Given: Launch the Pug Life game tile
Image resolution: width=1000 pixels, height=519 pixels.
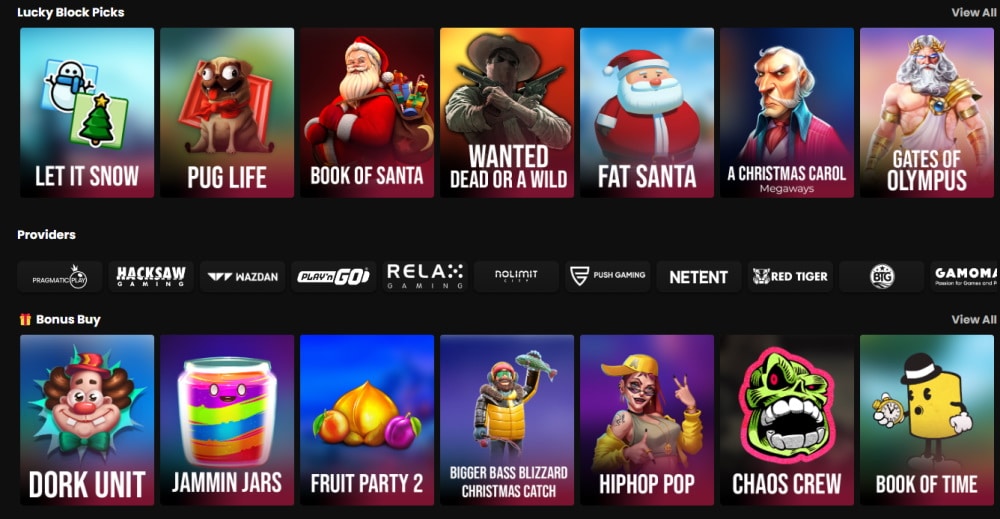Looking at the screenshot, I should coord(227,112).
